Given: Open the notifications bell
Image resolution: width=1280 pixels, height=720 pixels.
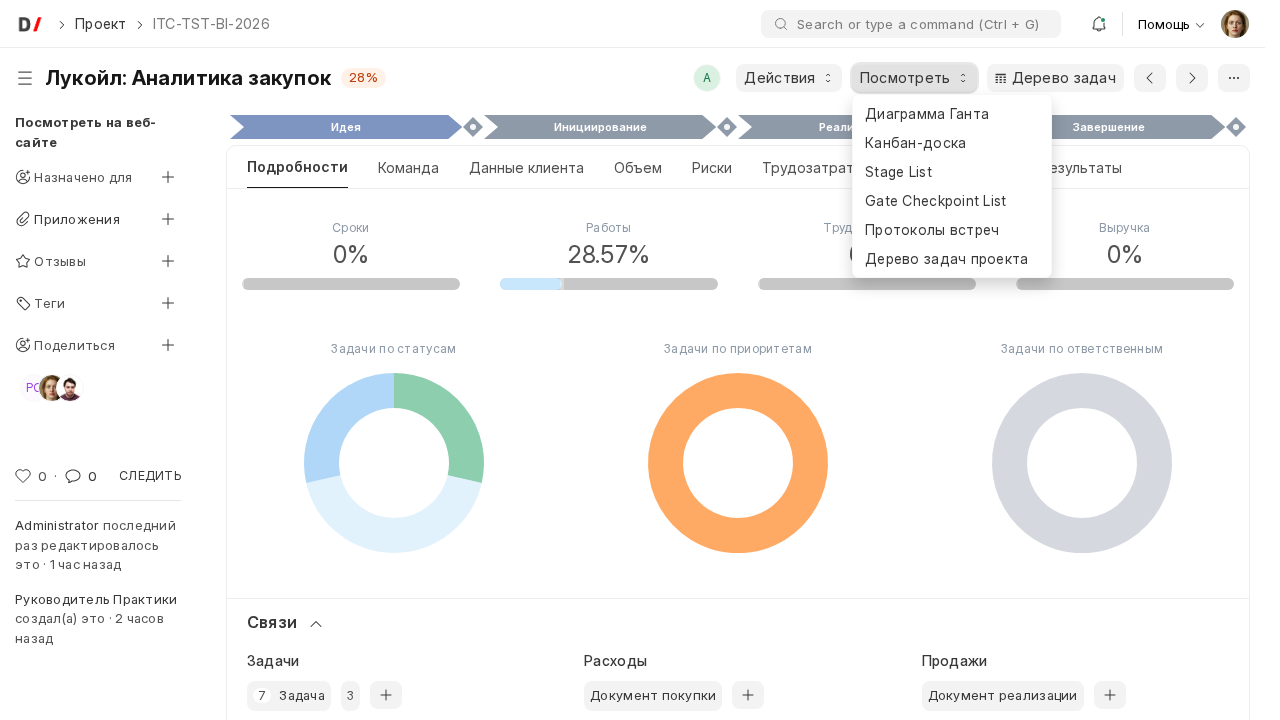Looking at the screenshot, I should coord(1098,24).
